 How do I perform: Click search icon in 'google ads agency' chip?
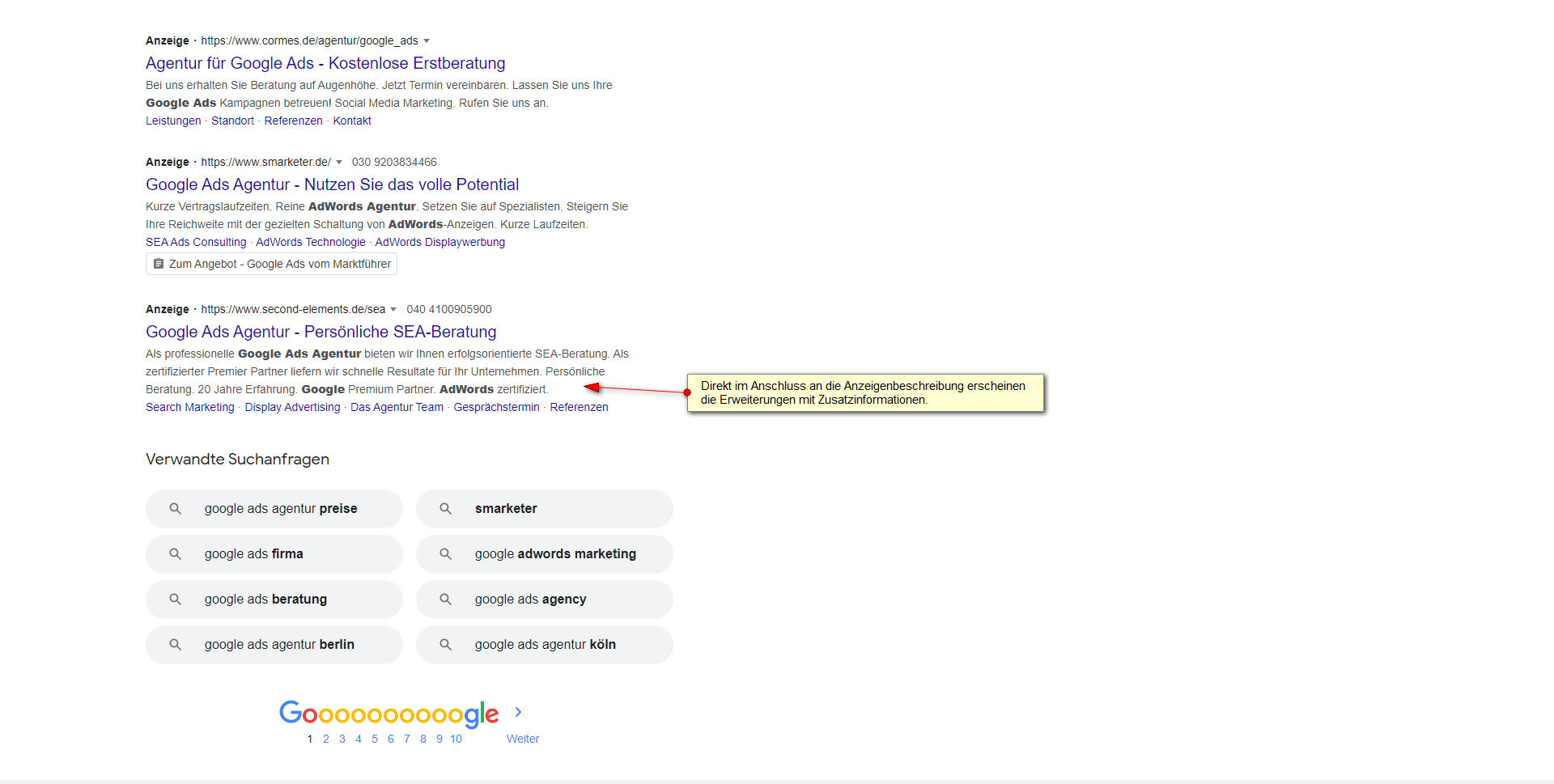point(445,600)
